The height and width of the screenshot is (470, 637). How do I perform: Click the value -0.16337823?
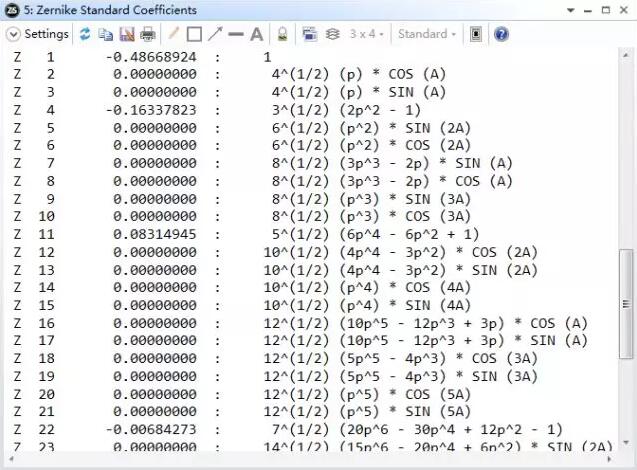pos(151,110)
